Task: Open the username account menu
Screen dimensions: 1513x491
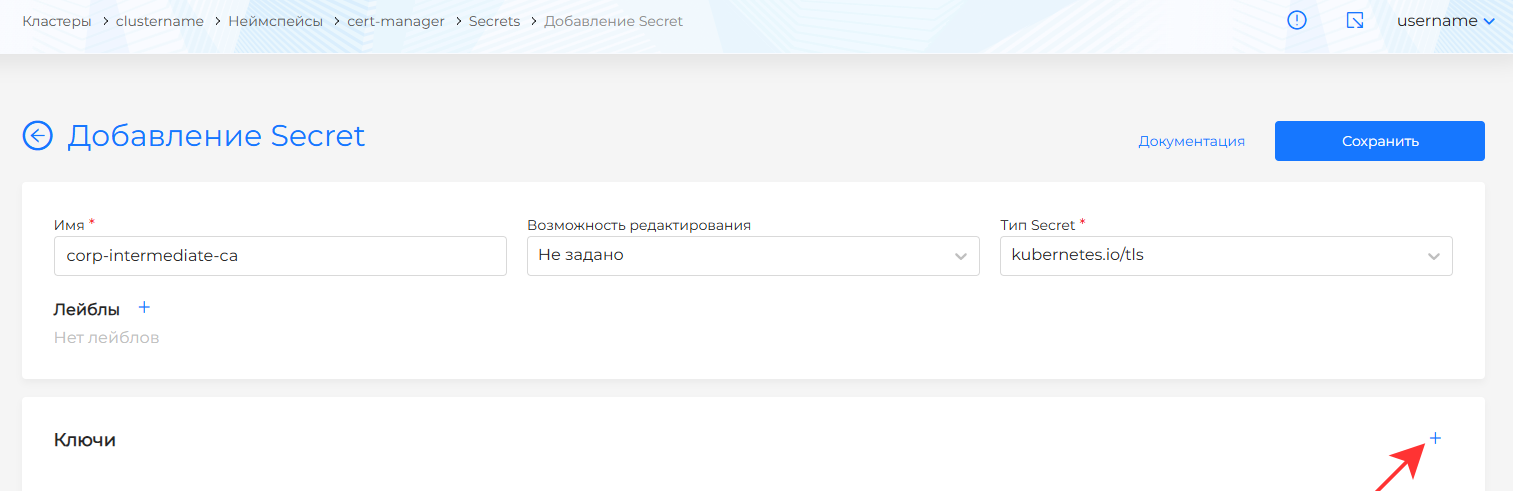Action: click(1445, 21)
